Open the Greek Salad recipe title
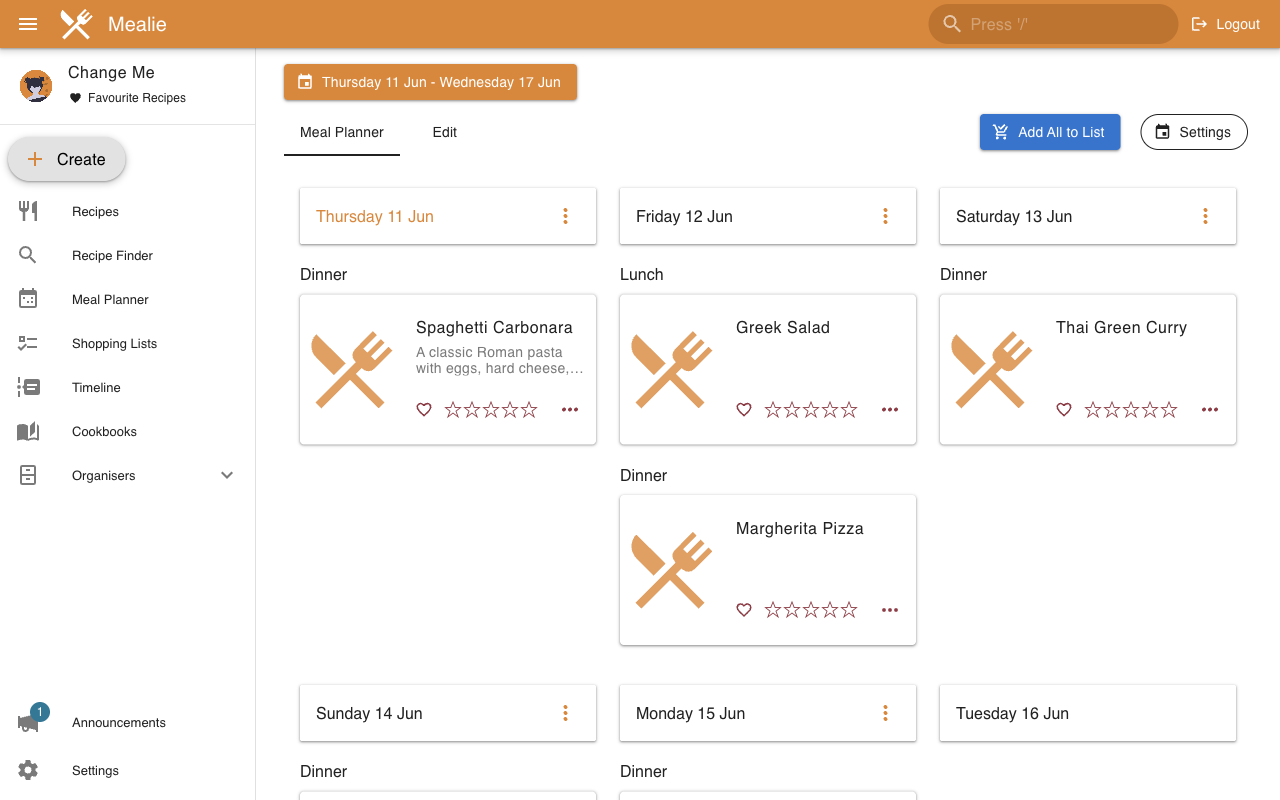 click(783, 328)
